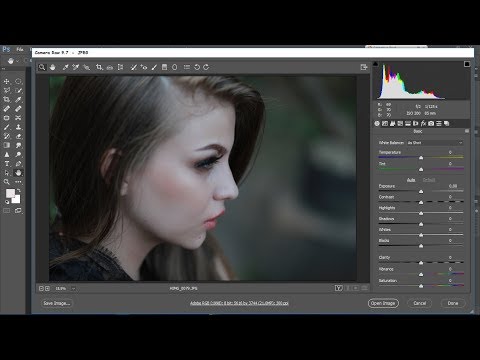This screenshot has height=360, width=480.
Task: Select the Zoom tool in Camera Raw toolbar
Action: tap(42, 67)
